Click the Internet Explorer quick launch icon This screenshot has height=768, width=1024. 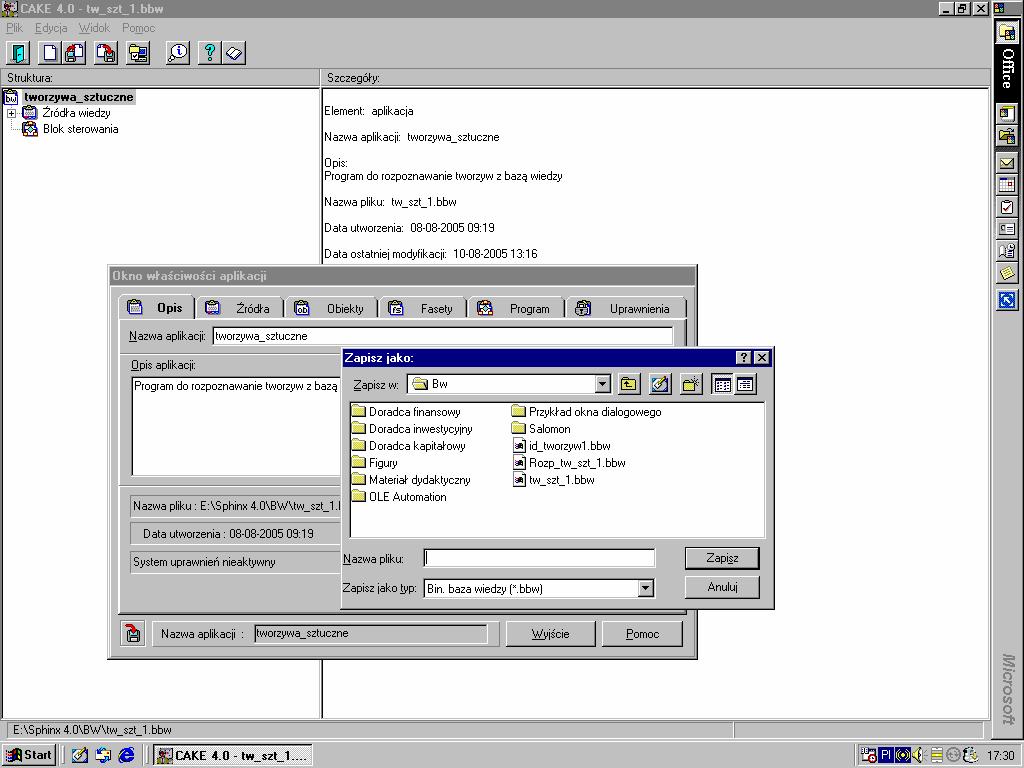click(x=126, y=755)
